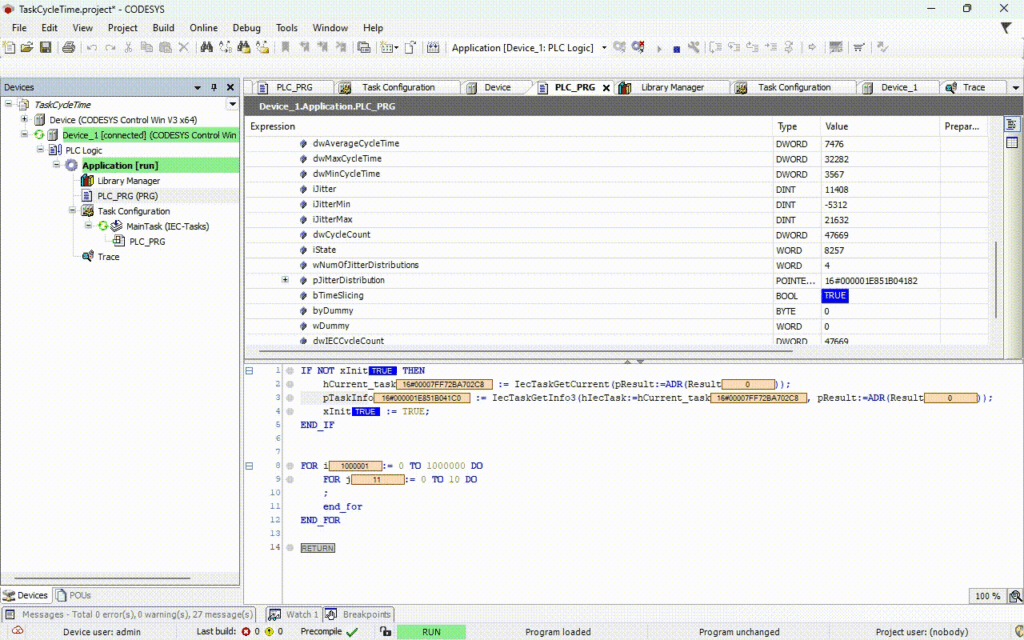This screenshot has height=640, width=1024.
Task: Click the Breakpoints panel button
Action: click(359, 615)
